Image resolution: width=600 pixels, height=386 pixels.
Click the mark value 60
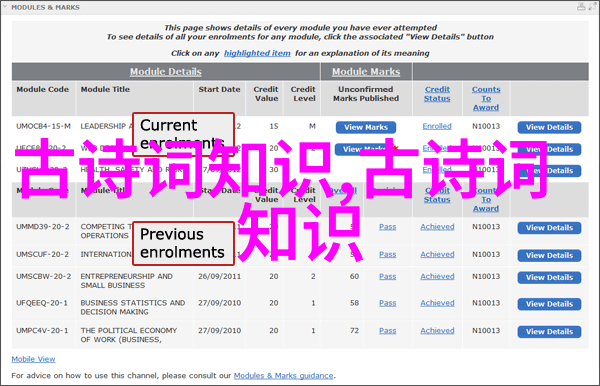(x=354, y=276)
